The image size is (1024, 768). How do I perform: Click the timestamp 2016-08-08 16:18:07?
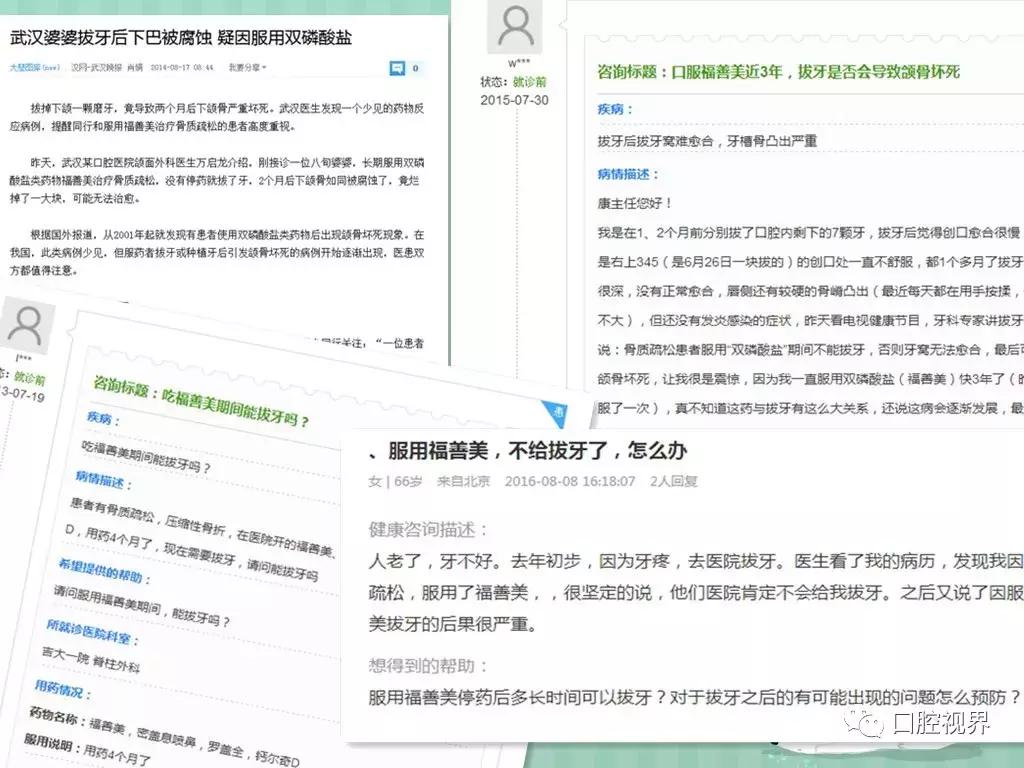click(x=569, y=479)
